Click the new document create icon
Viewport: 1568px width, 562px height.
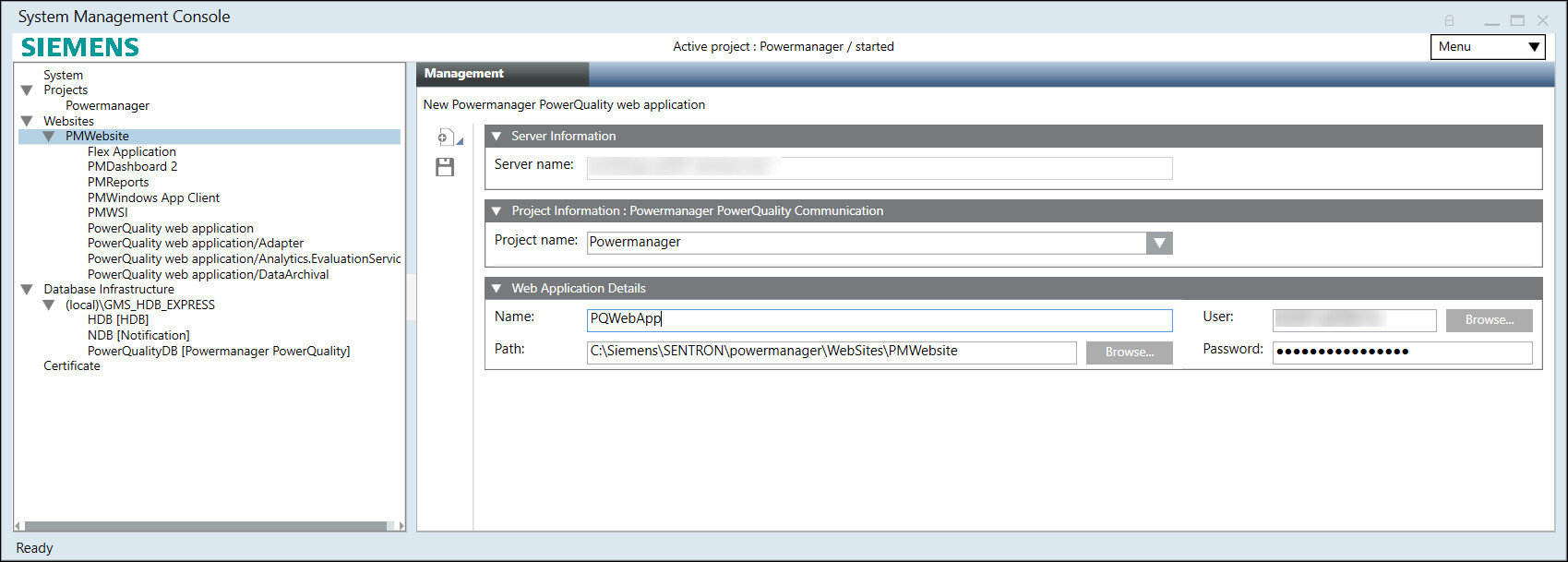(x=445, y=138)
